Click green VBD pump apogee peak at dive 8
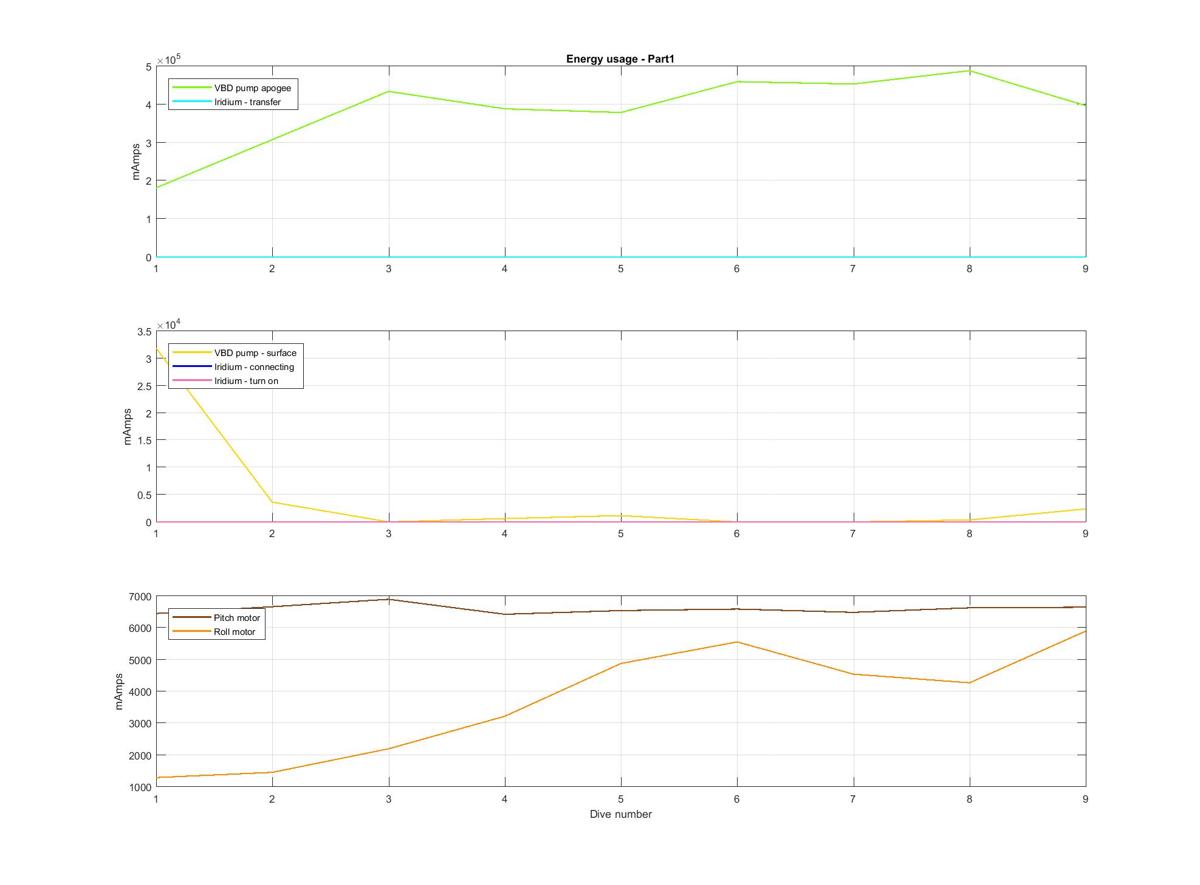Viewport: 1200px width, 885px height. tap(969, 70)
